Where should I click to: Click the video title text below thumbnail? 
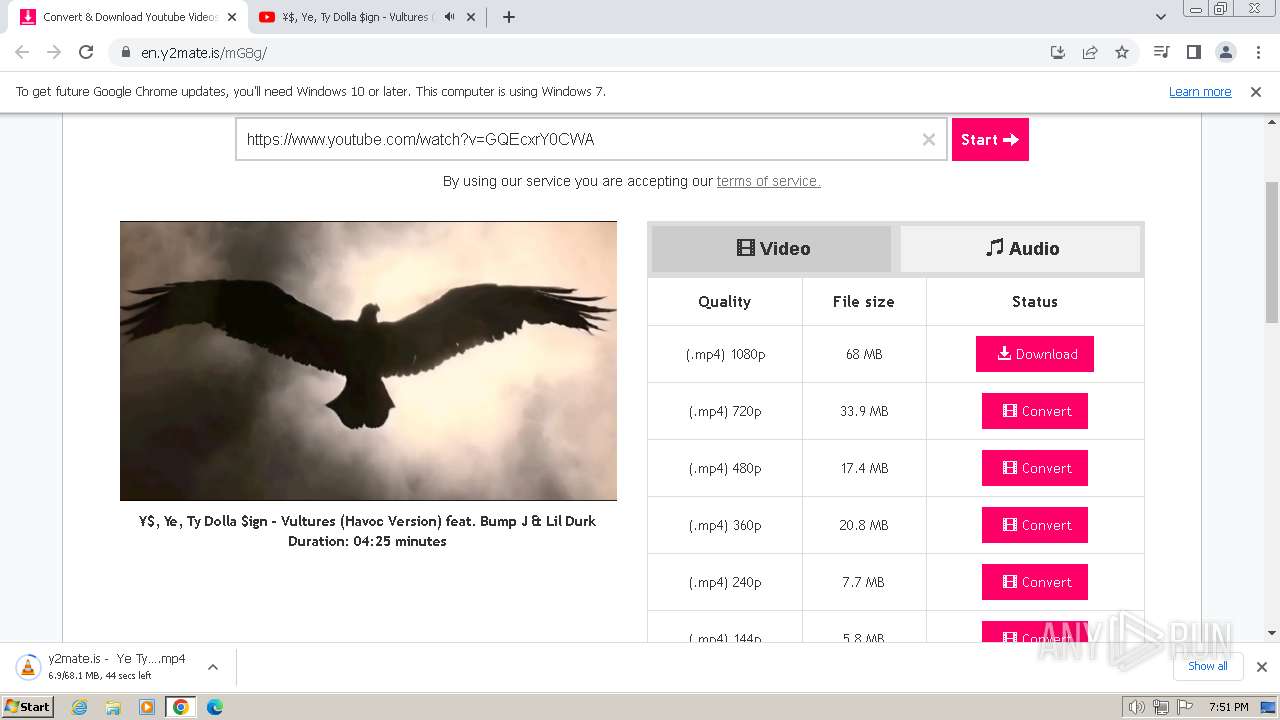click(367, 521)
